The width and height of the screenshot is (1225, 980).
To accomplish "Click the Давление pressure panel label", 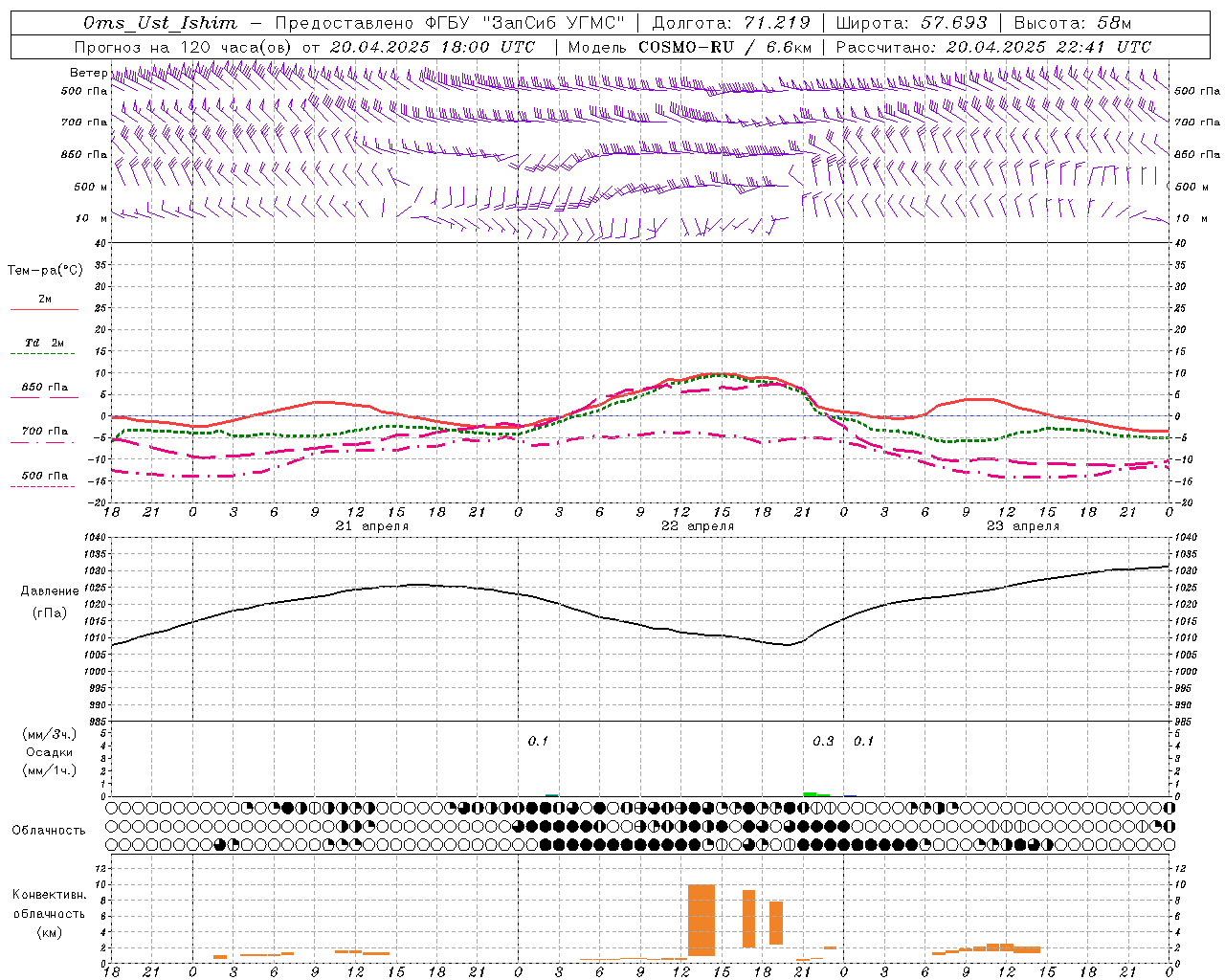I will (x=50, y=591).
